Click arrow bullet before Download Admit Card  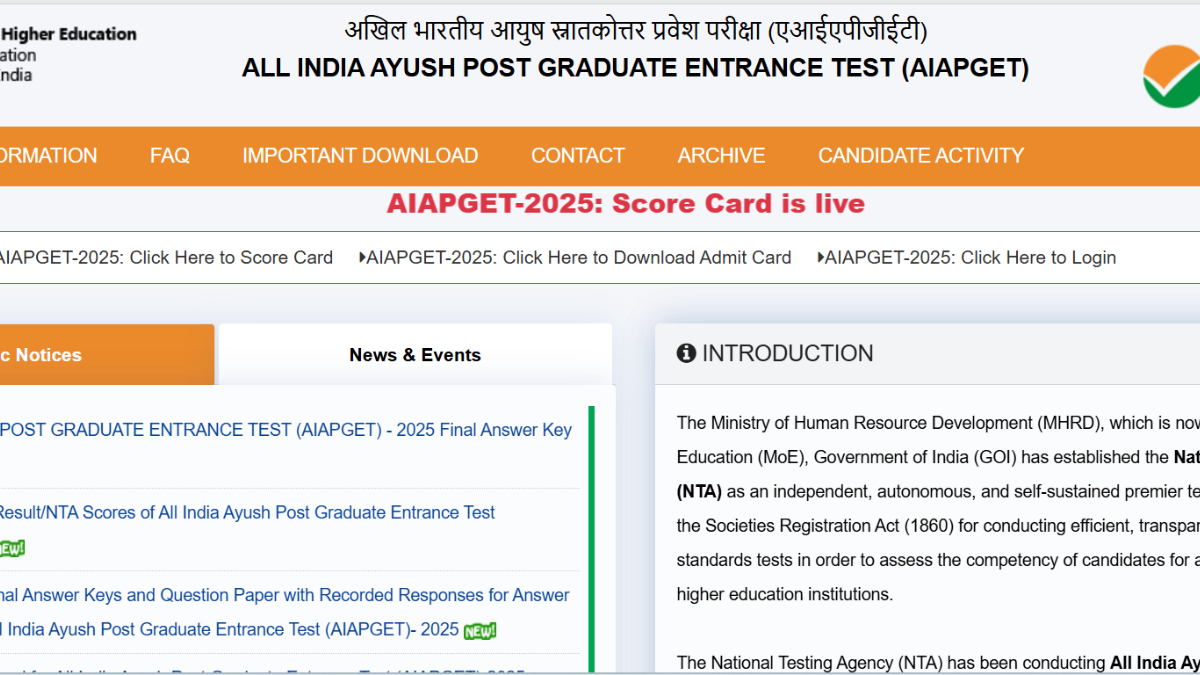pos(362,258)
